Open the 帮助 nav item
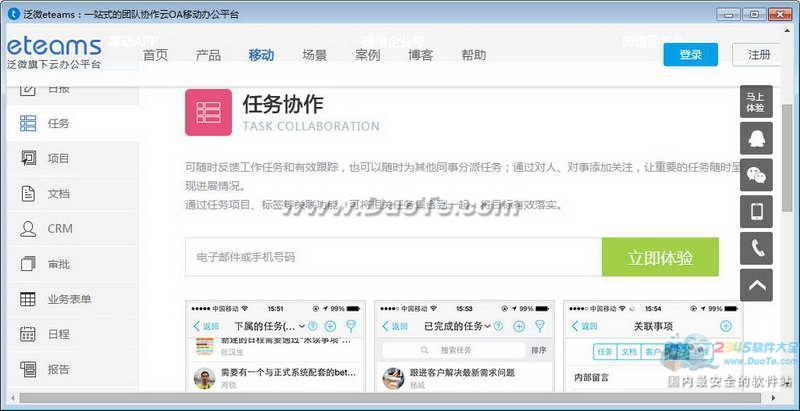Screen dimensions: 800x411 [473, 55]
